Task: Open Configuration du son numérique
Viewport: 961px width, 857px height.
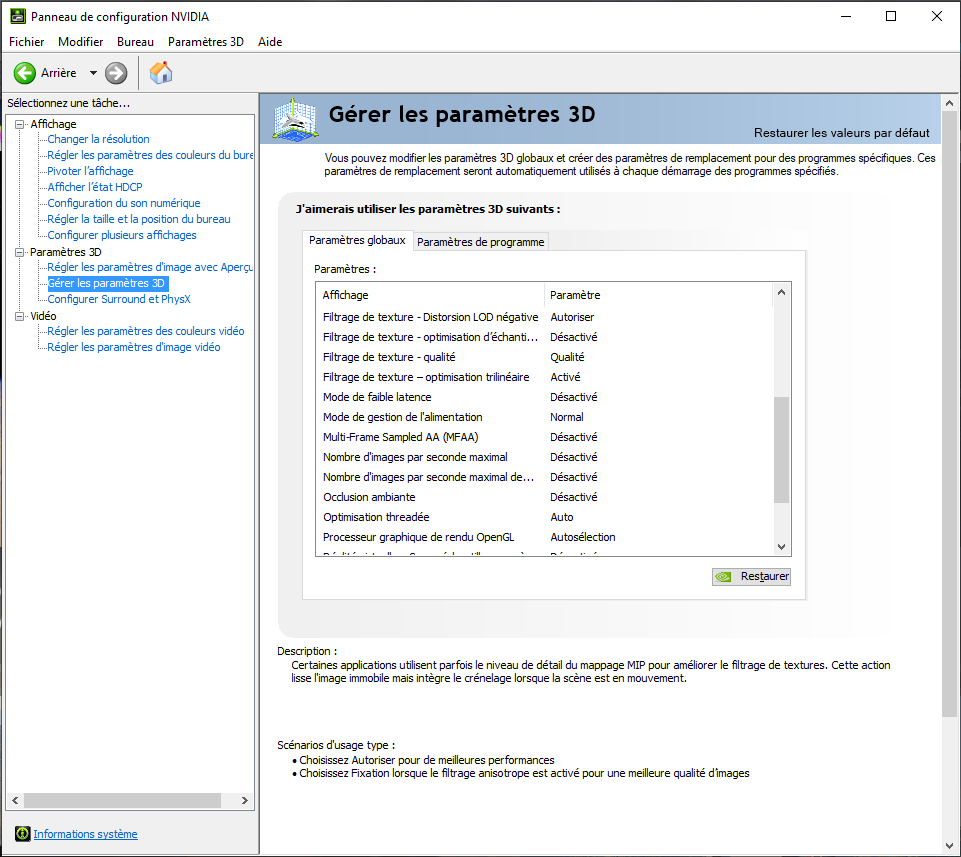Action: (124, 203)
